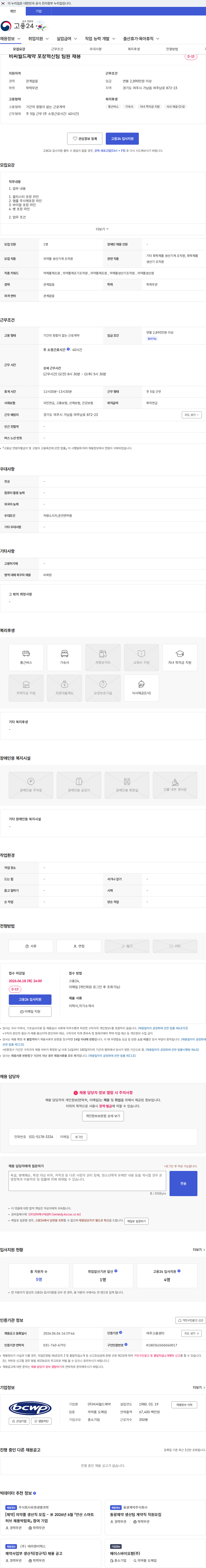
Task: Select the 통근버스 benefit icon
Action: point(26,657)
